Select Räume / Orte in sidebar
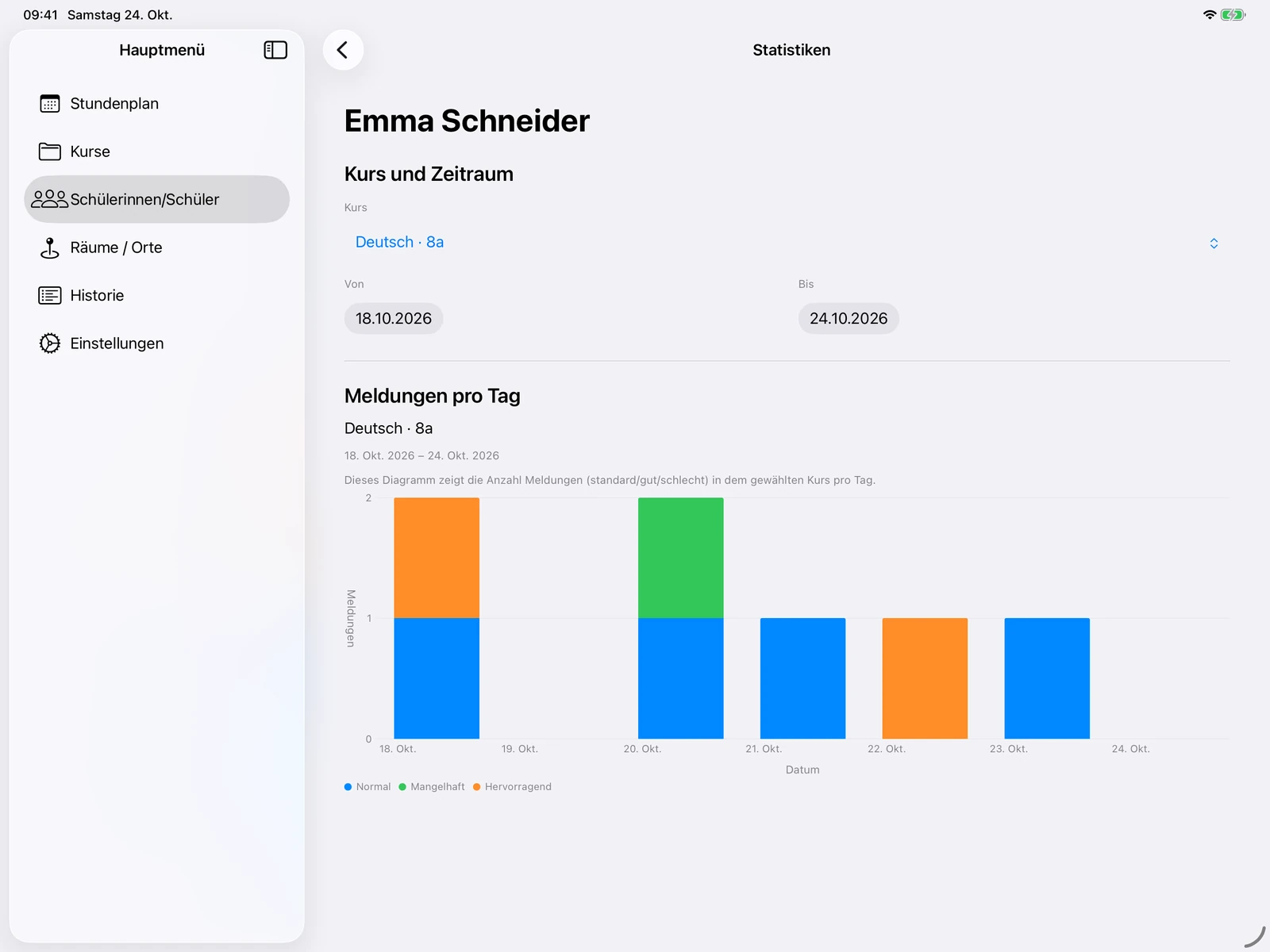The image size is (1270, 952). [157, 248]
